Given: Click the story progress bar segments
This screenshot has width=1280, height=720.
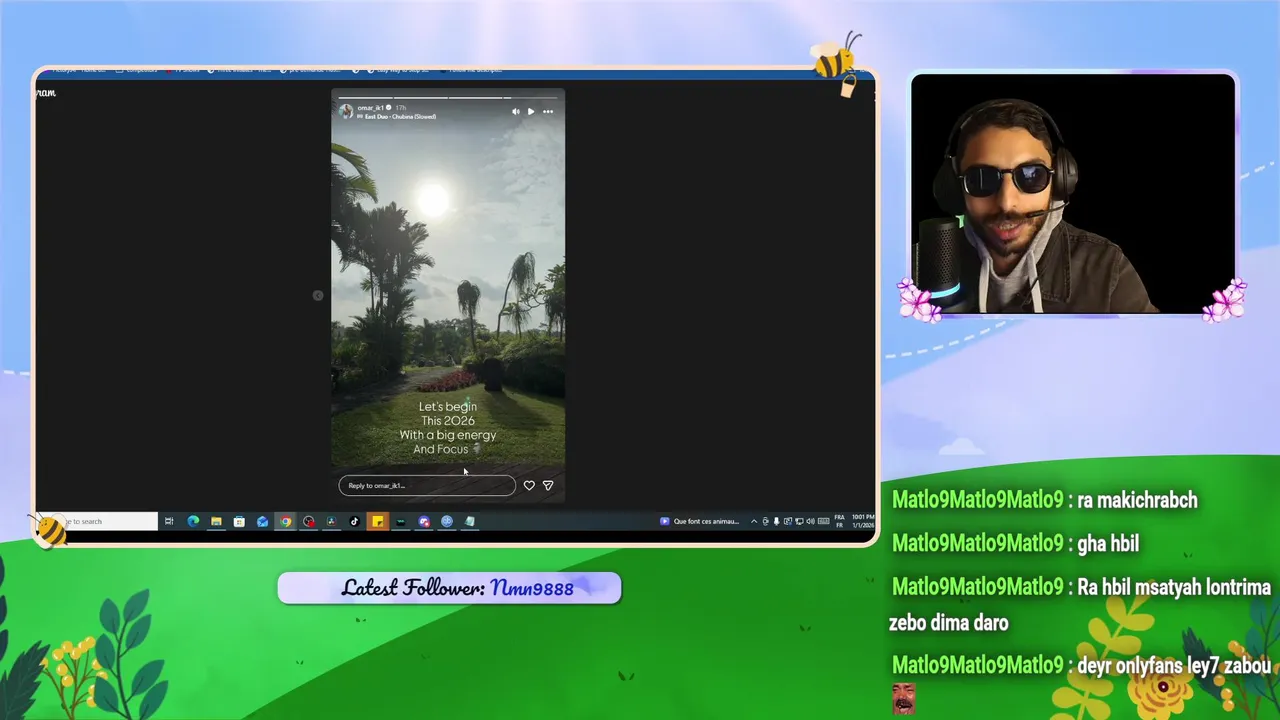Looking at the screenshot, I should tap(448, 97).
